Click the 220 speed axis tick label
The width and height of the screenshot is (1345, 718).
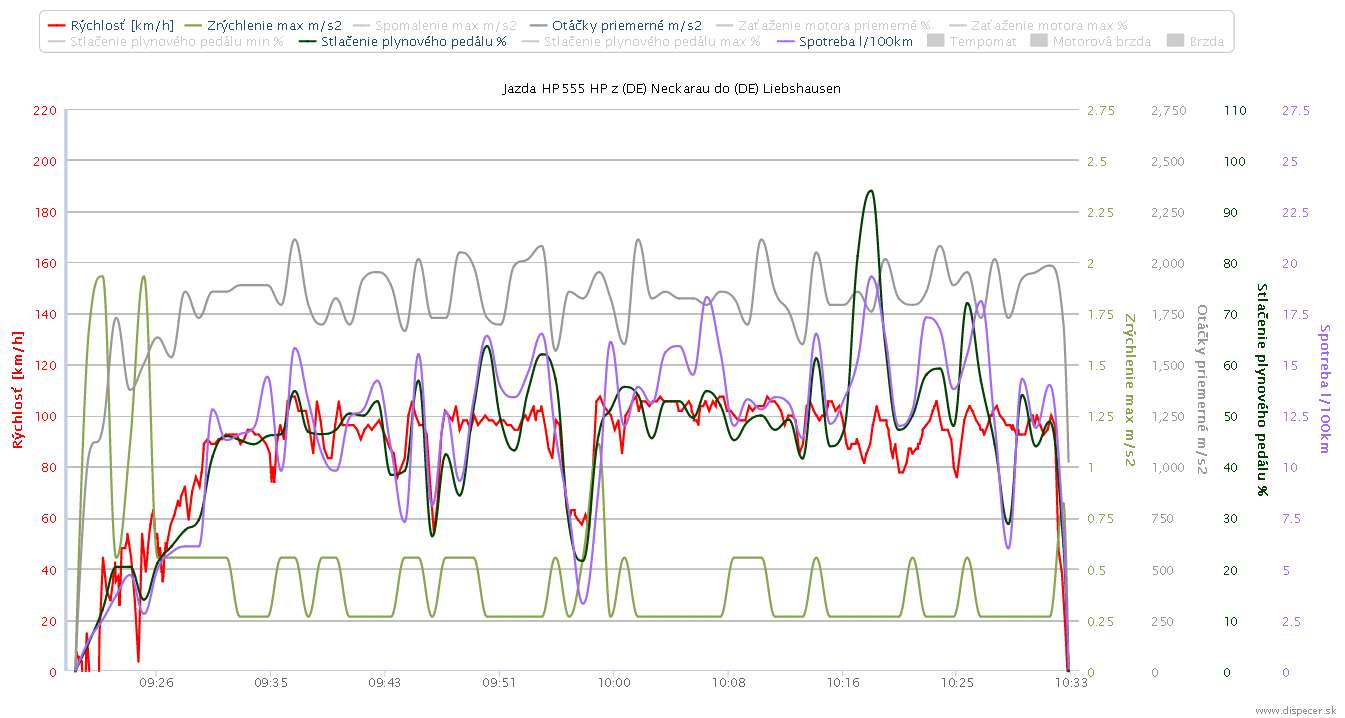(x=46, y=110)
